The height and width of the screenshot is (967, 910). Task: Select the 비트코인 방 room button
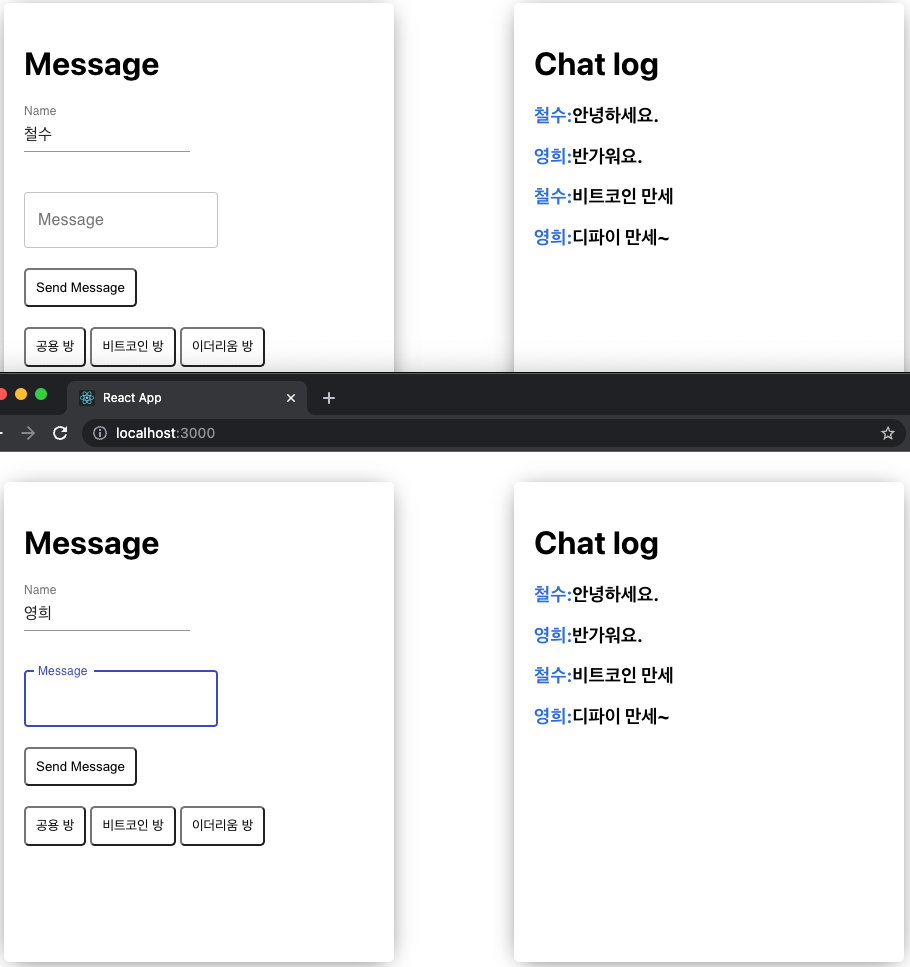132,346
